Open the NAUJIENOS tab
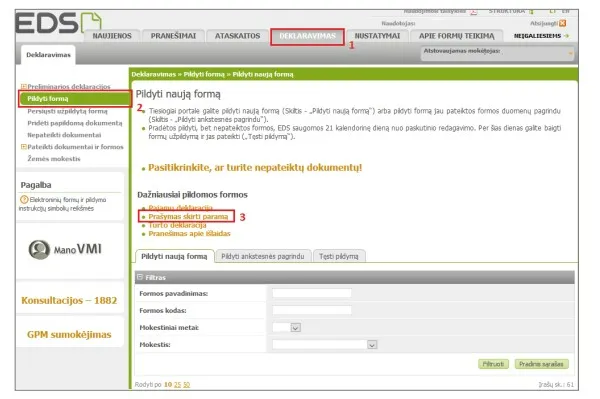 click(112, 36)
